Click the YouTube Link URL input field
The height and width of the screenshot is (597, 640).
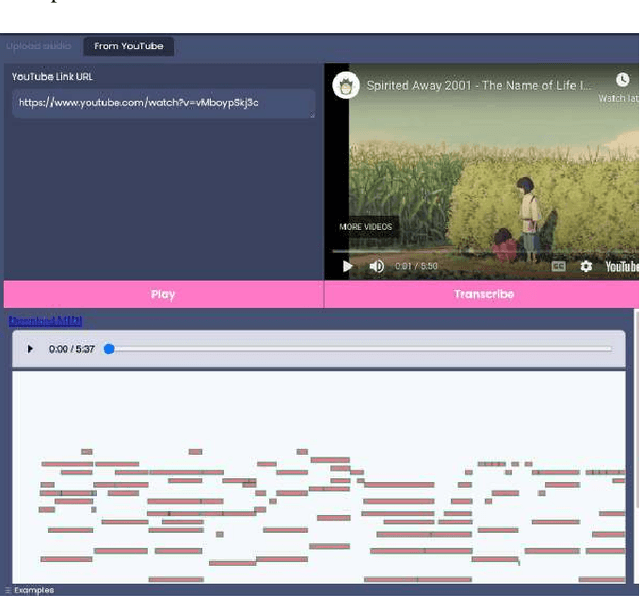tap(163, 103)
